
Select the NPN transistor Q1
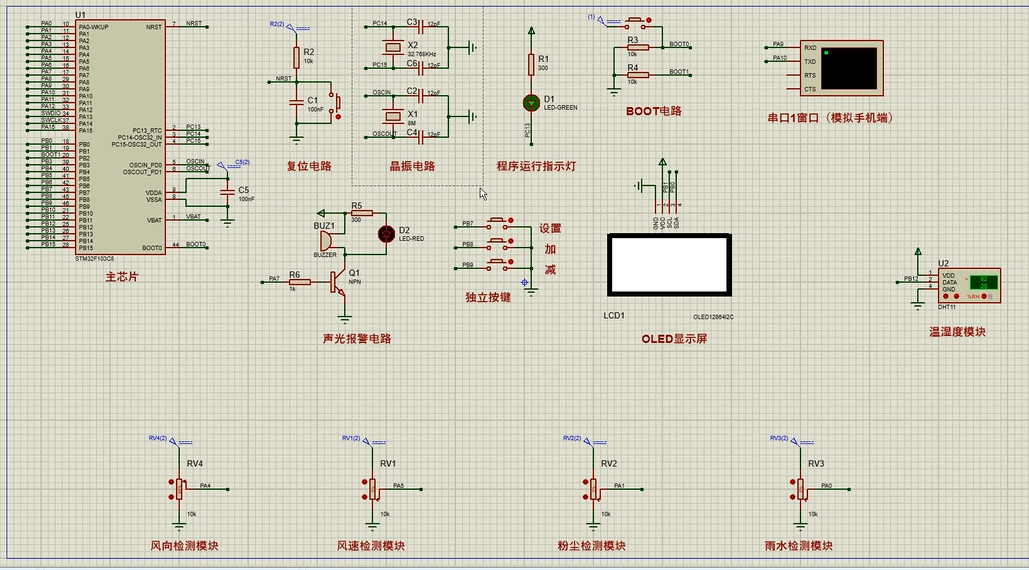[x=339, y=283]
